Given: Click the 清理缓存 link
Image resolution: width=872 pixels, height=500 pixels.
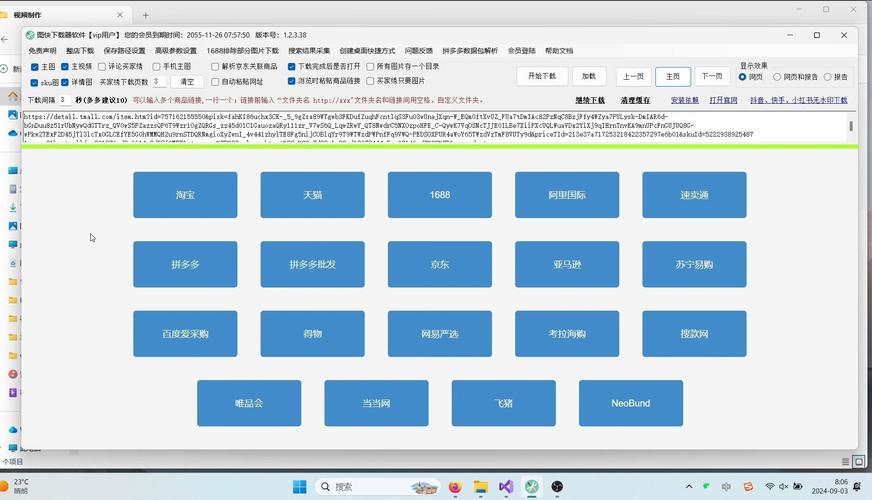Looking at the screenshot, I should click(635, 101).
